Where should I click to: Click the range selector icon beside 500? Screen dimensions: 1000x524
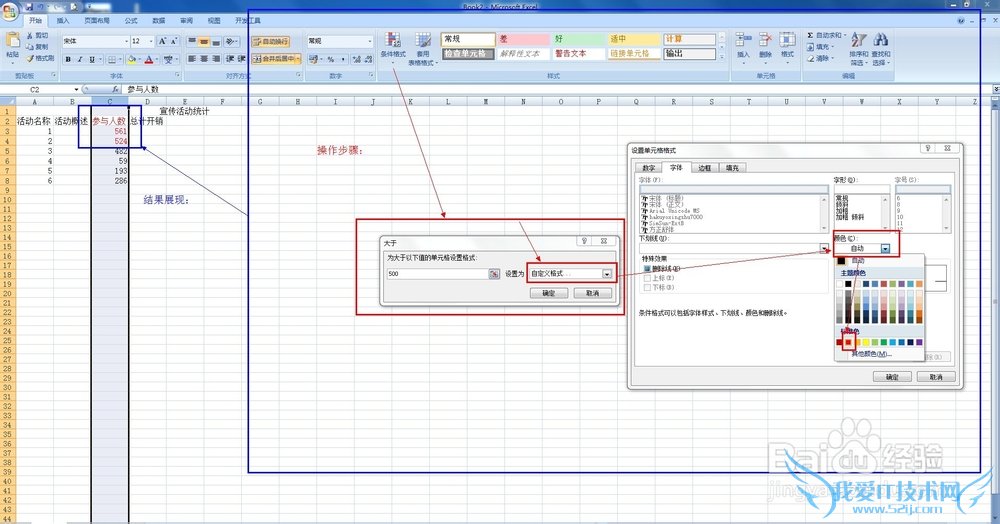tap(493, 273)
